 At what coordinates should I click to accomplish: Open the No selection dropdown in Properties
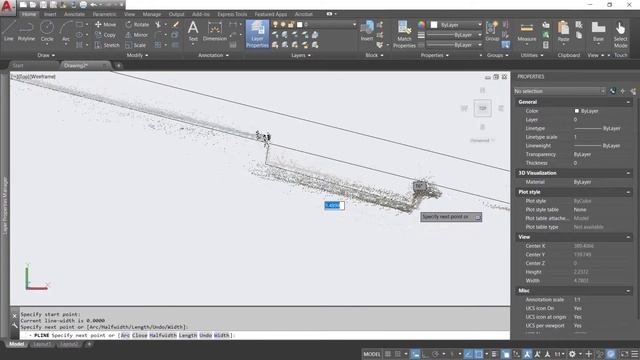coord(560,91)
